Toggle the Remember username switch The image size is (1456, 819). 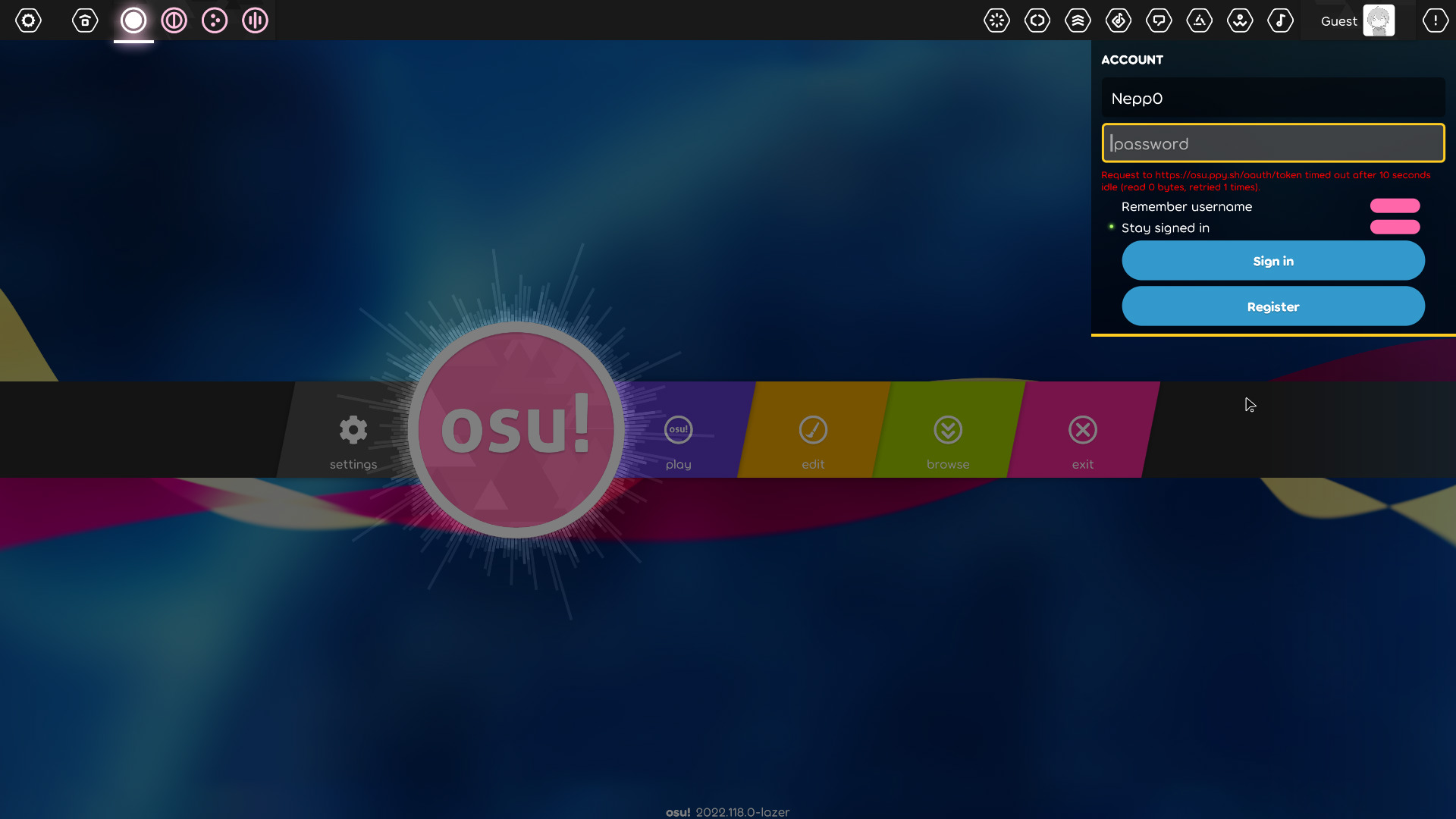point(1395,206)
